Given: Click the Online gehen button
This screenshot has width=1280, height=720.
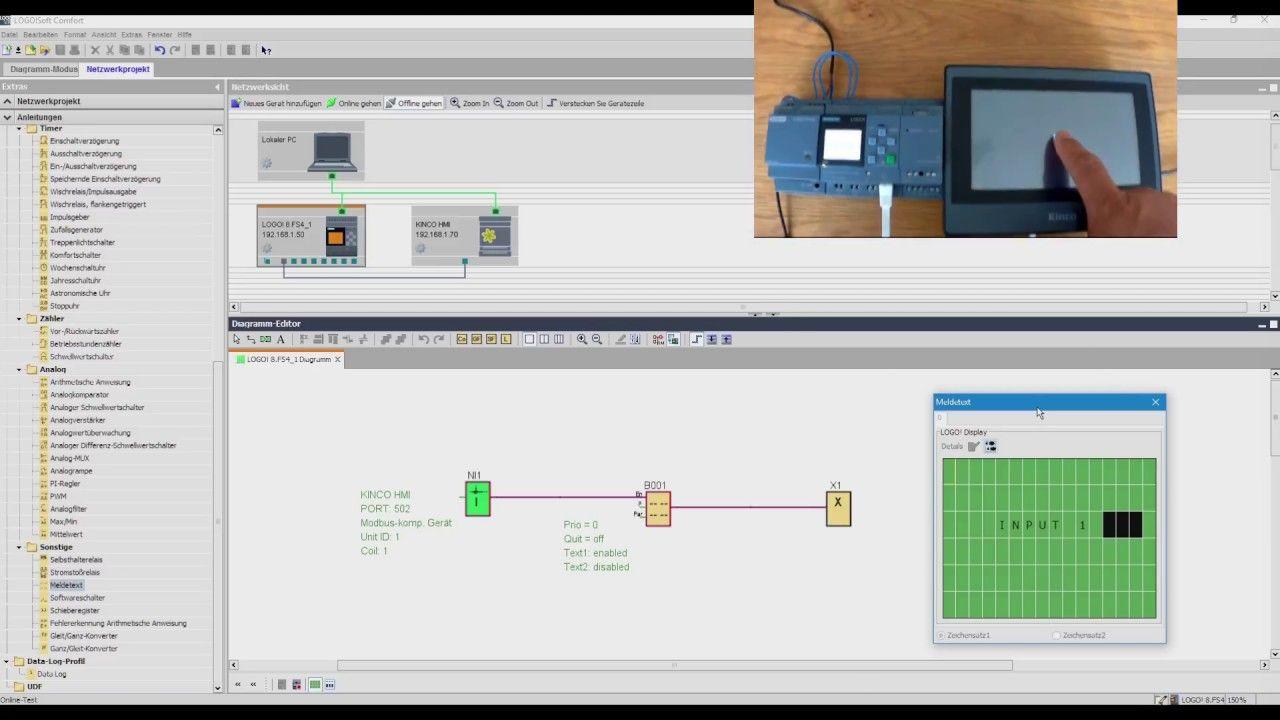Looking at the screenshot, I should pyautogui.click(x=354, y=103).
